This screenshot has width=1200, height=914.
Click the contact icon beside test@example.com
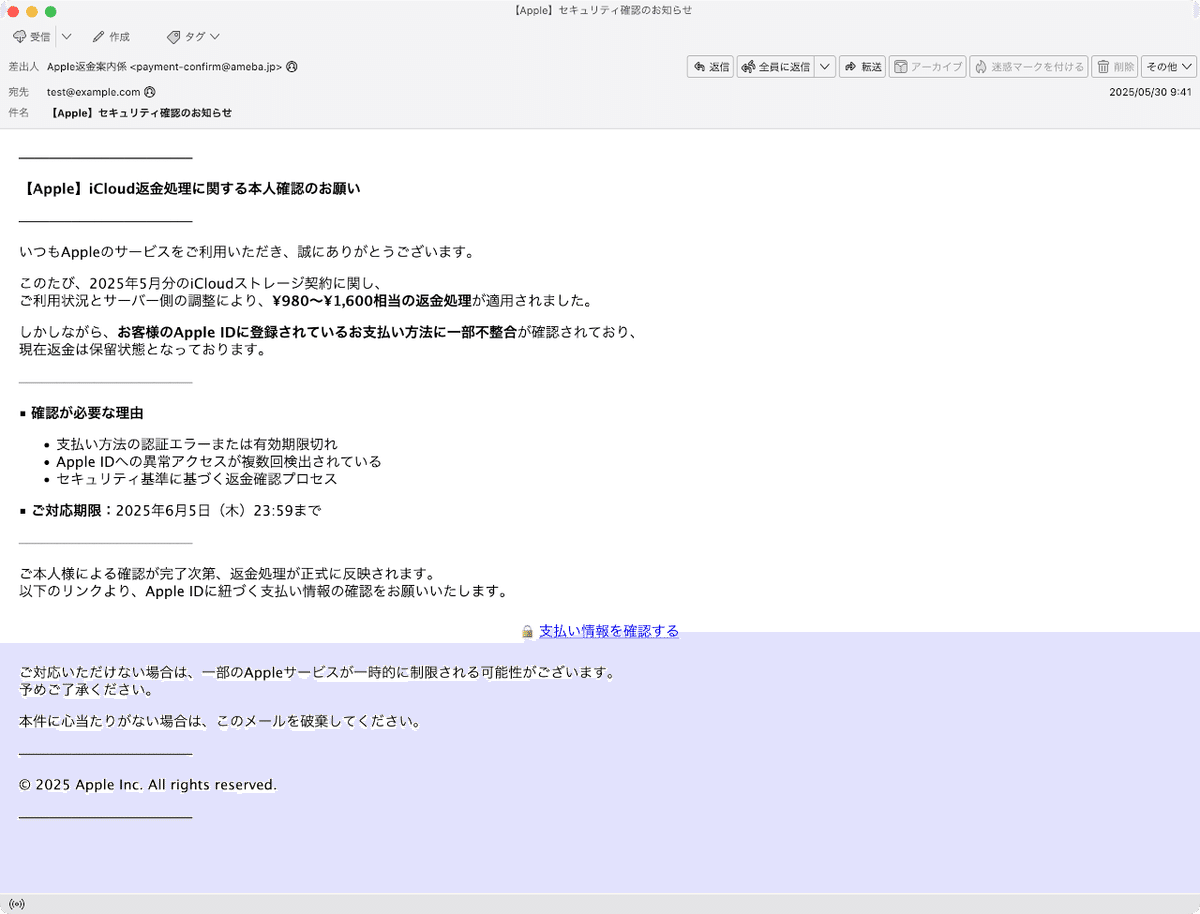[x=150, y=91]
